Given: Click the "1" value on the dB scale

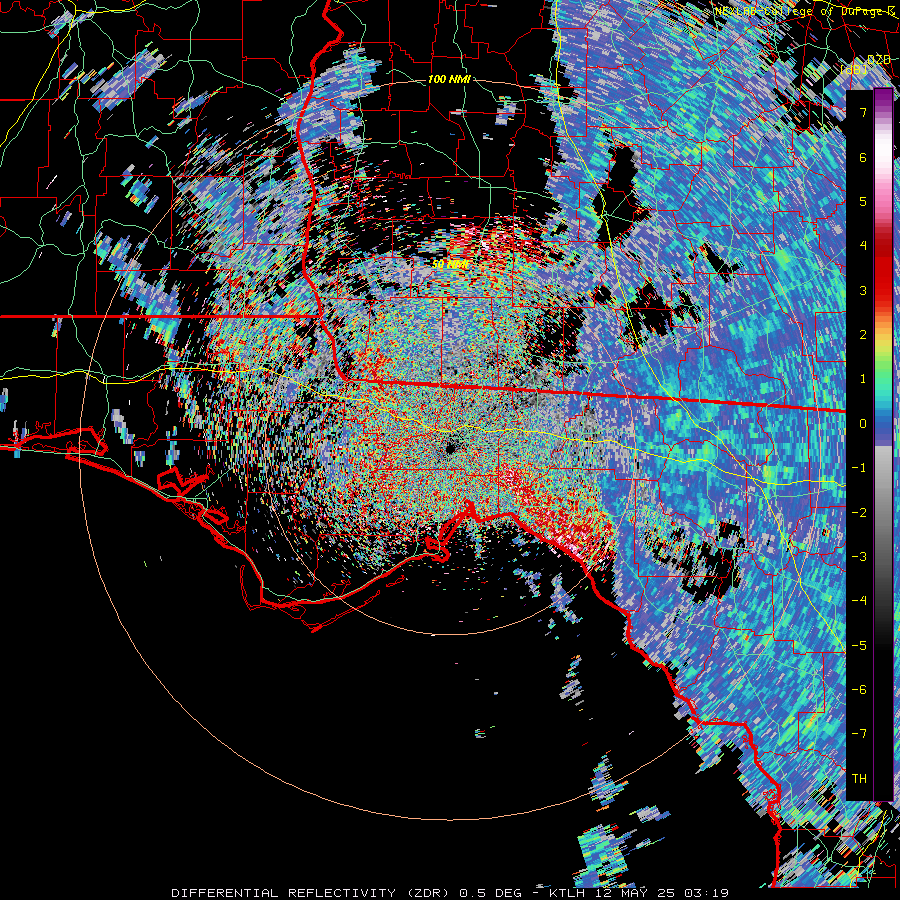Looking at the screenshot, I should pyautogui.click(x=863, y=379).
